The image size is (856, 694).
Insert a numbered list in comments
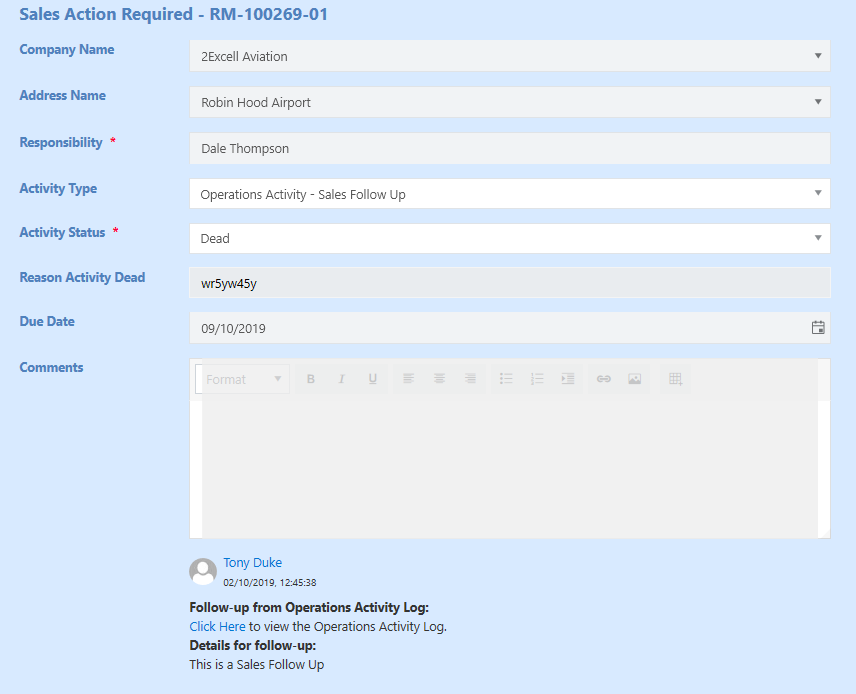coord(537,379)
